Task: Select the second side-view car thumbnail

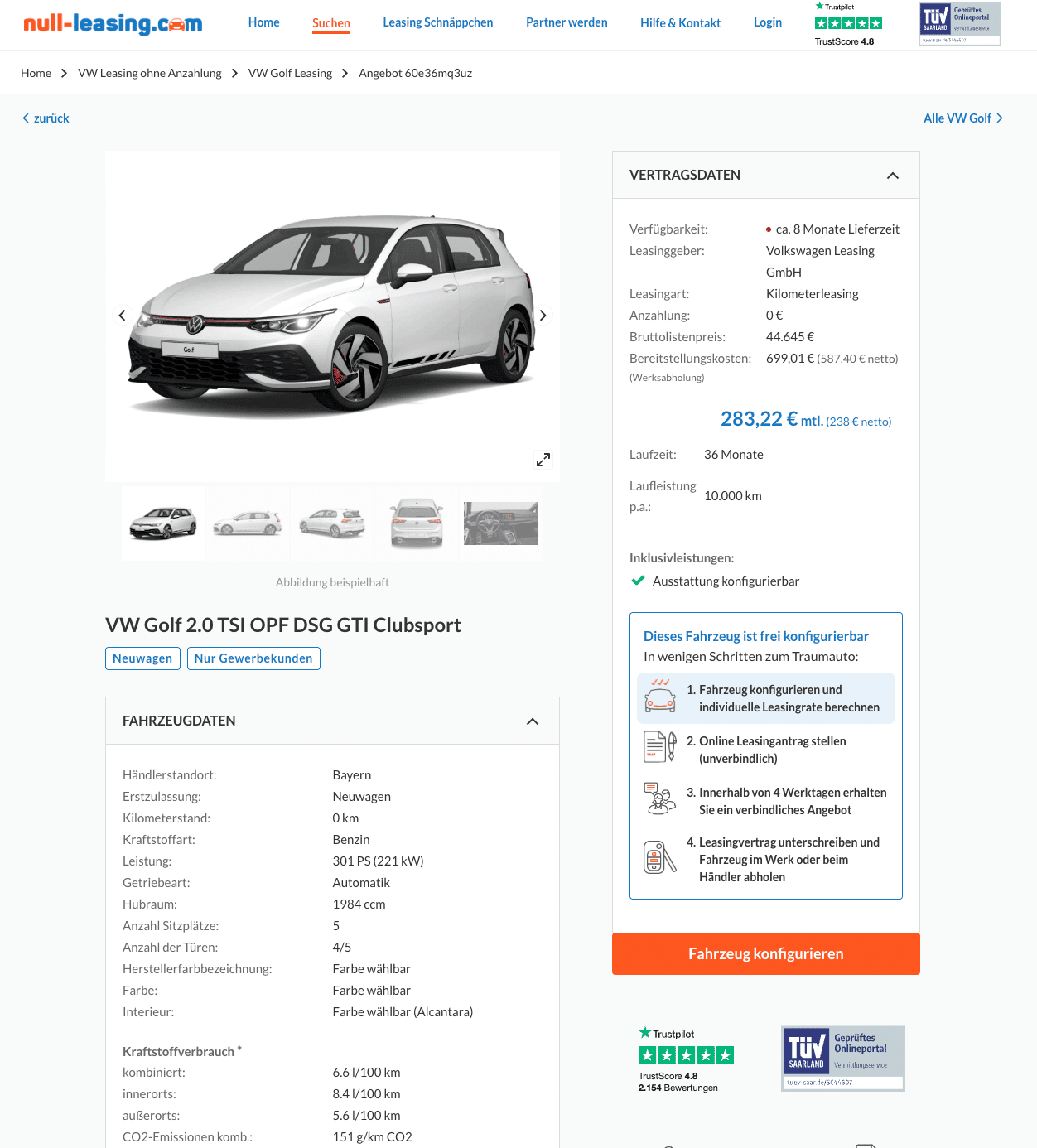Action: 248,523
